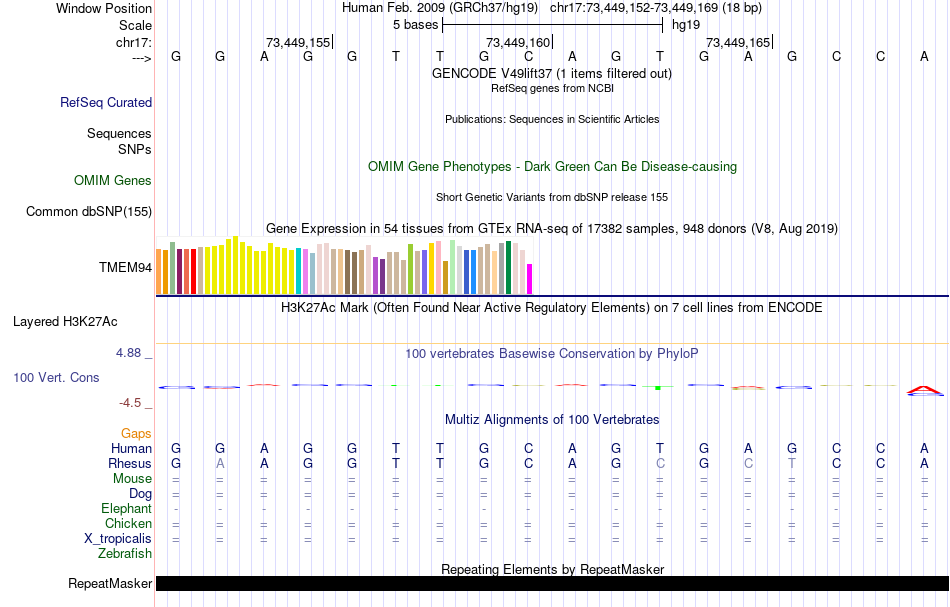
Task: Click RefSeq genes from NCBI title
Action: [x=552, y=88]
